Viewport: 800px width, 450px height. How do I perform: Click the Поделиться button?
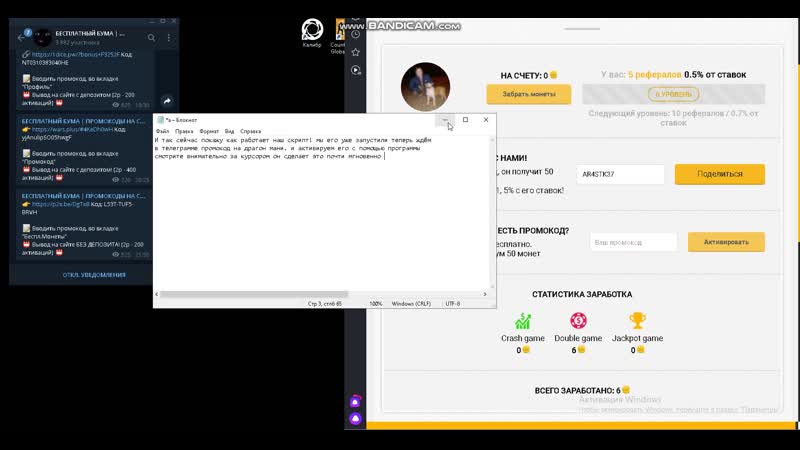point(719,174)
